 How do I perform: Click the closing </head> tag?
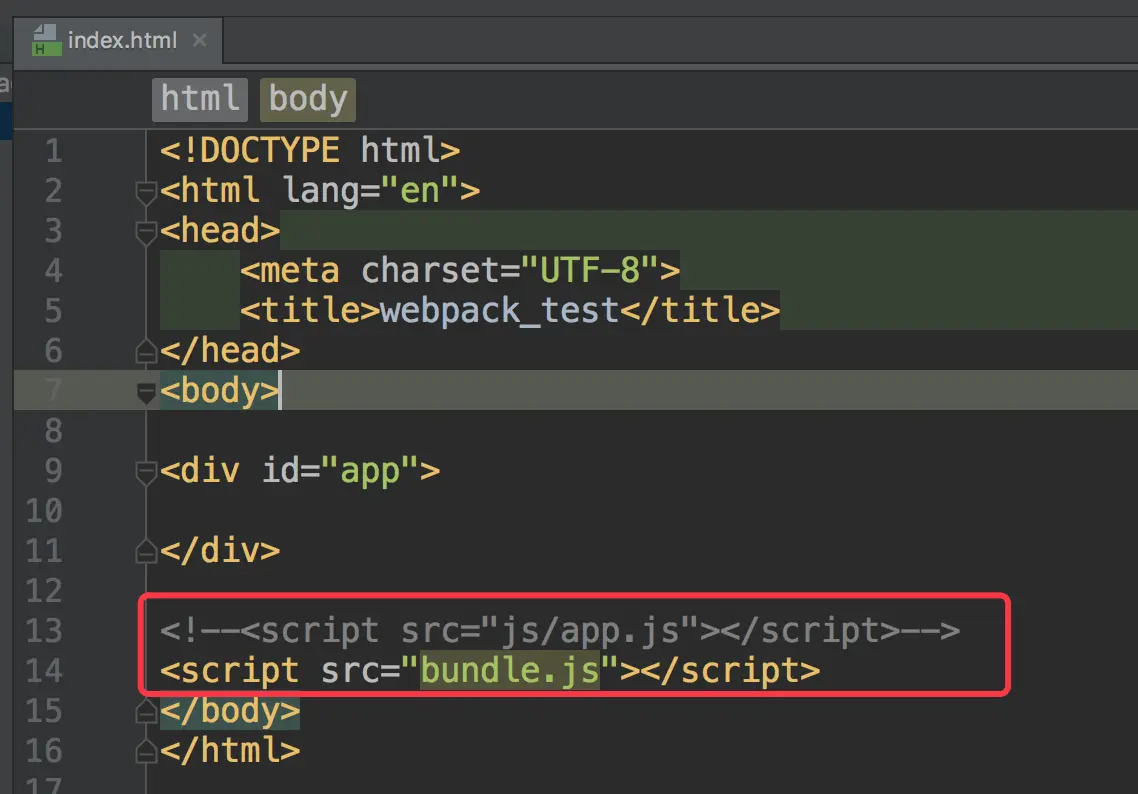pyautogui.click(x=229, y=351)
